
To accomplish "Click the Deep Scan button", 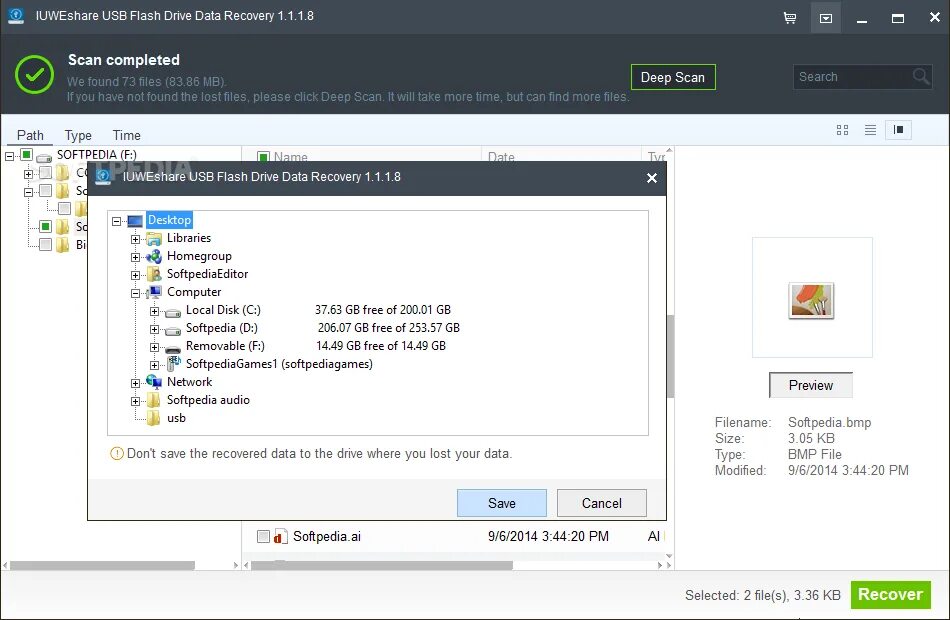I will 673,77.
